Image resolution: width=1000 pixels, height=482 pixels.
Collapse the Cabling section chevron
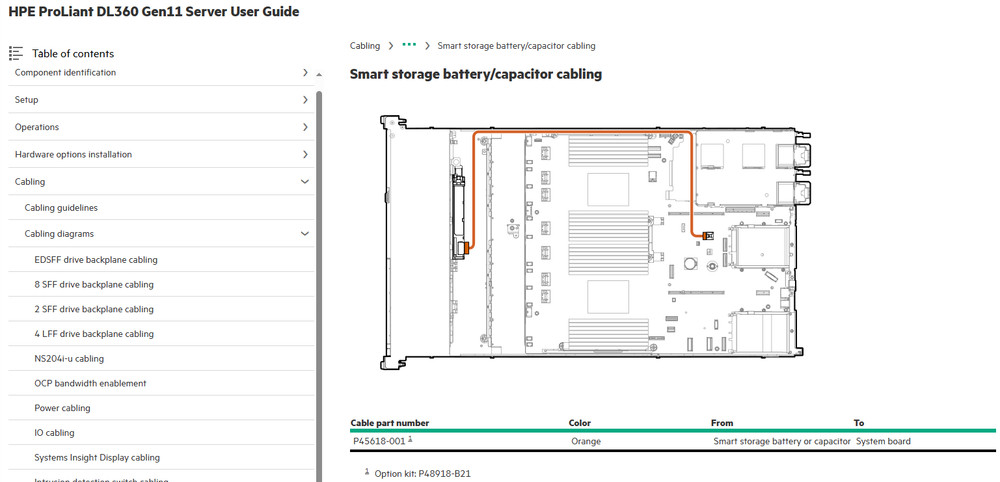coord(305,182)
